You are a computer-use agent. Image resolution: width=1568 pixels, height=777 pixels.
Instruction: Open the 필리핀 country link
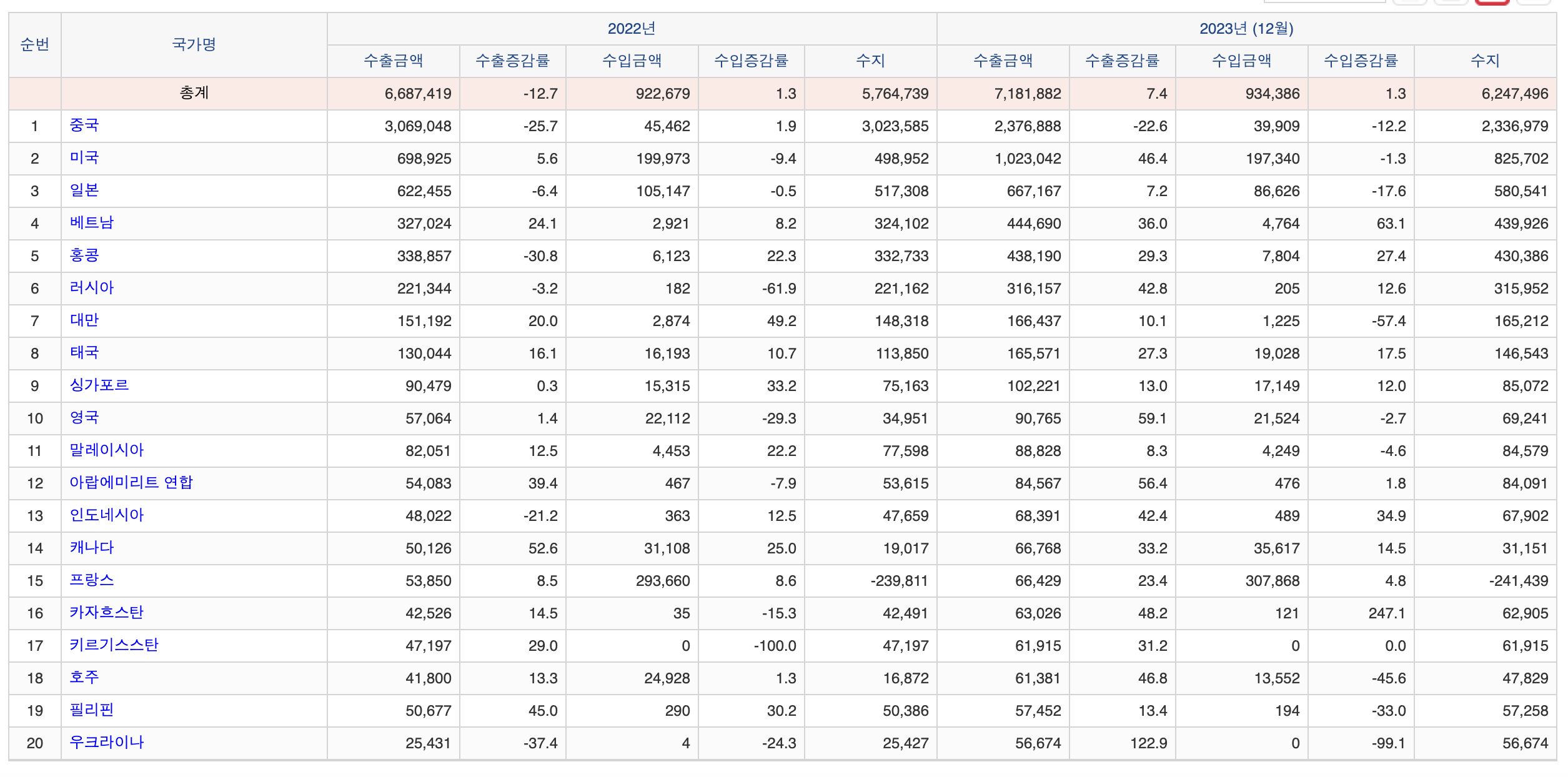pos(92,710)
